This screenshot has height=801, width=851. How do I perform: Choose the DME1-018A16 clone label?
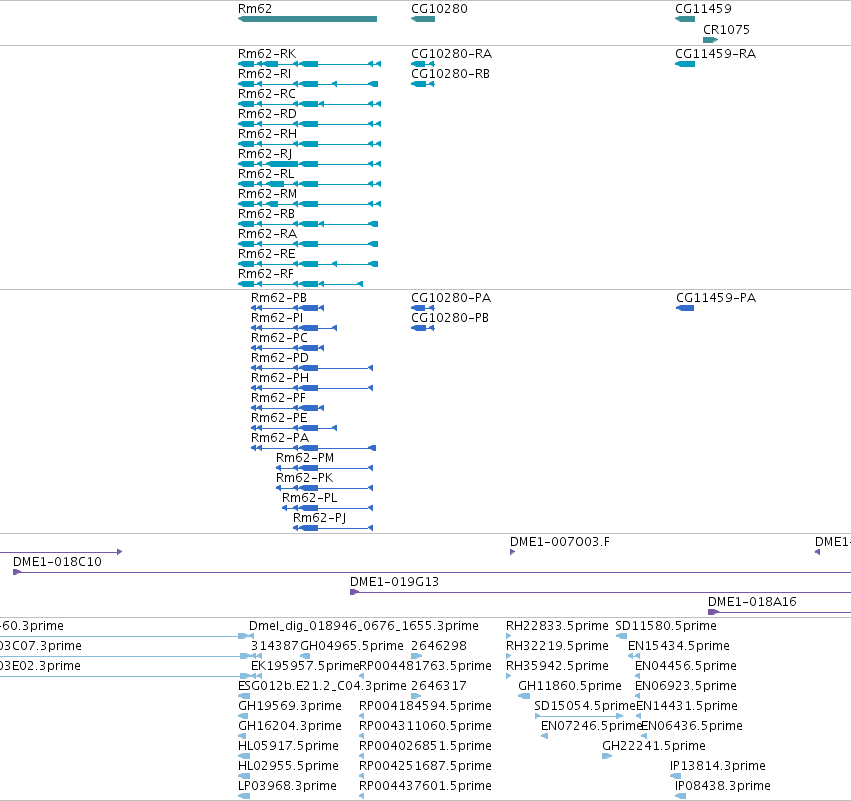click(752, 602)
